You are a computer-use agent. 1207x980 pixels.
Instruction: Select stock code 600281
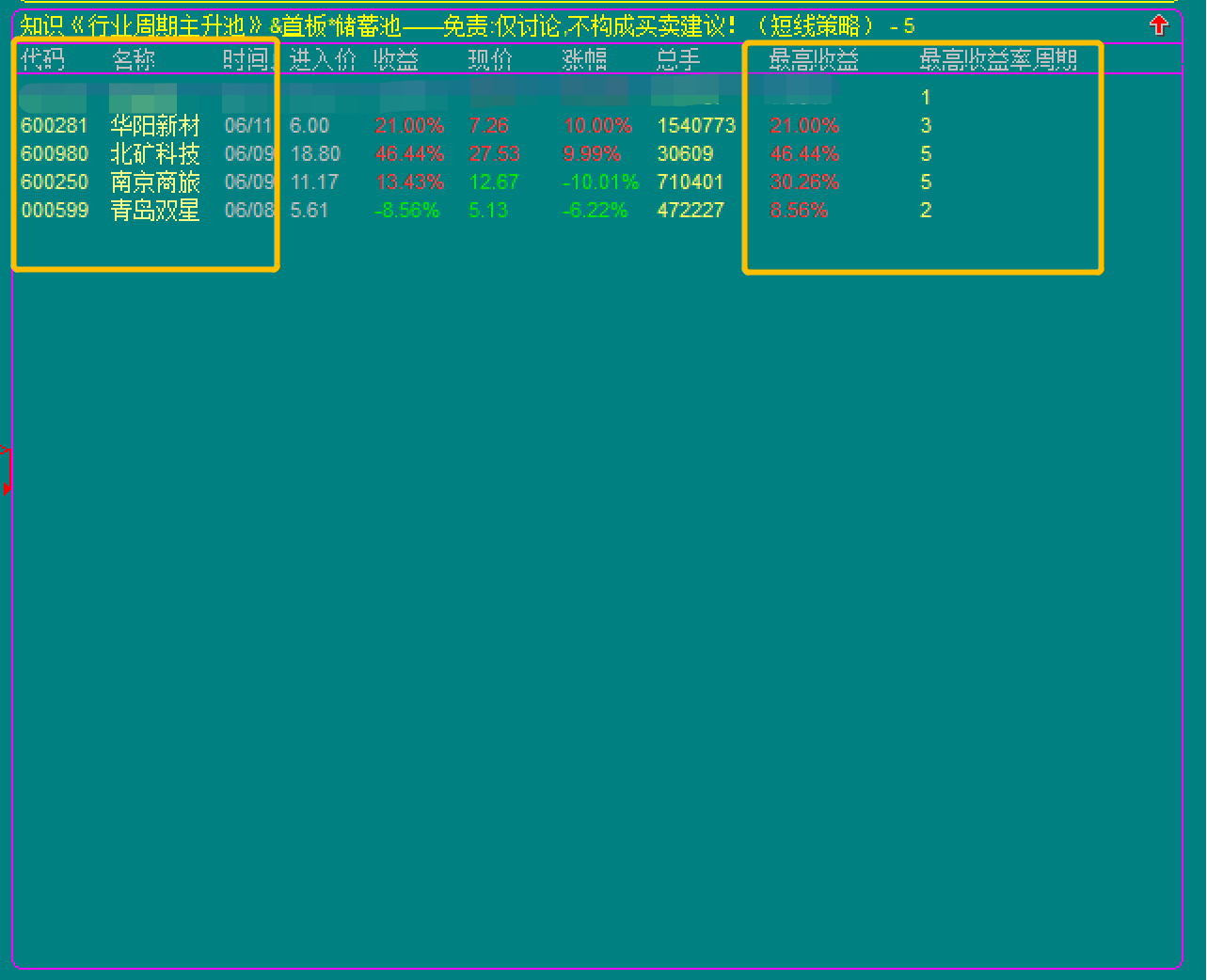click(x=55, y=126)
